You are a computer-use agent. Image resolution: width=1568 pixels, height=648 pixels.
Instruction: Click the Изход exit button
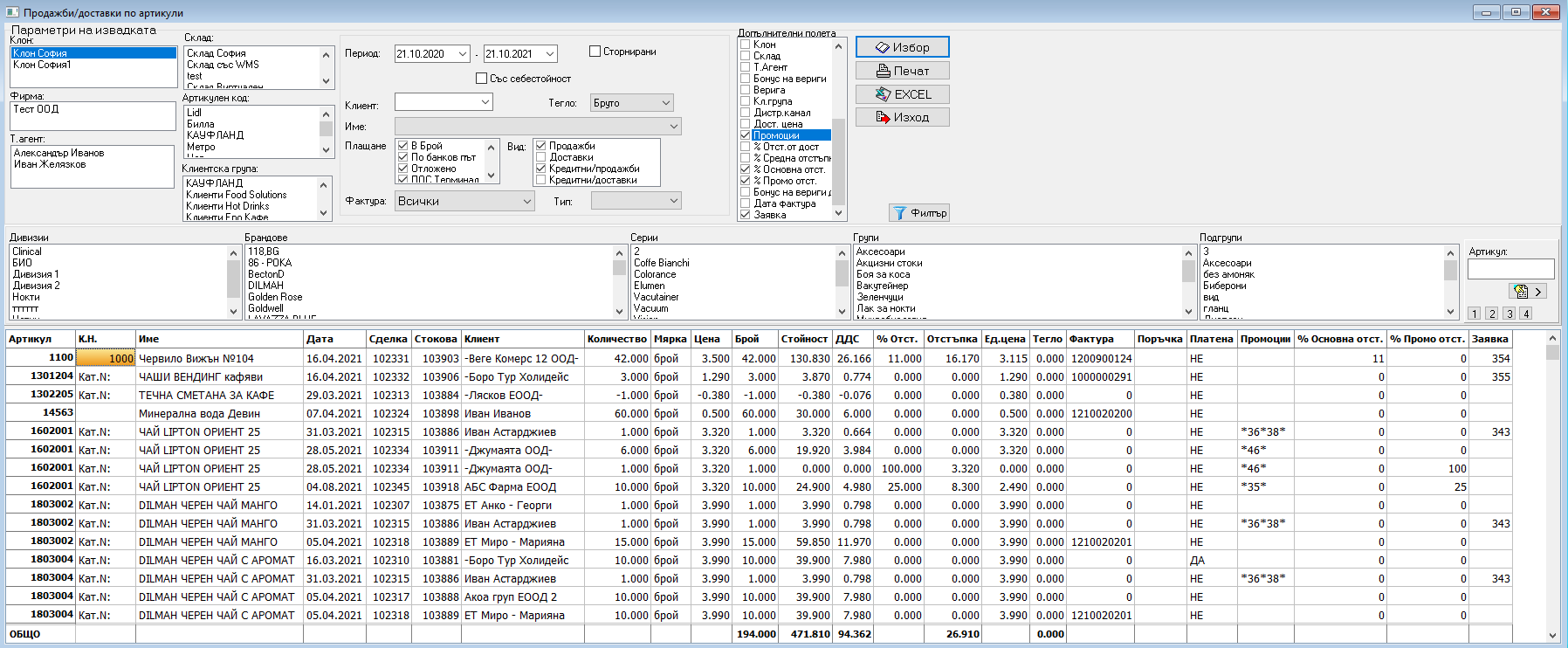(902, 117)
